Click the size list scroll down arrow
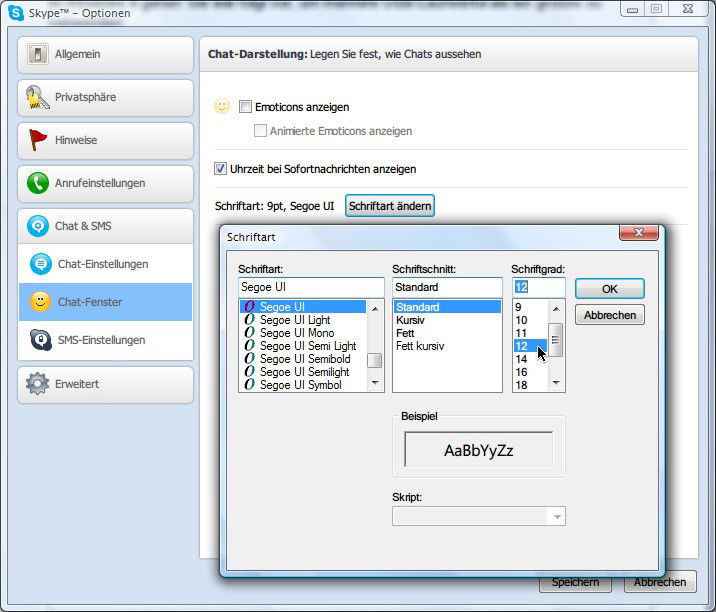The width and height of the screenshot is (716, 612). pos(556,382)
